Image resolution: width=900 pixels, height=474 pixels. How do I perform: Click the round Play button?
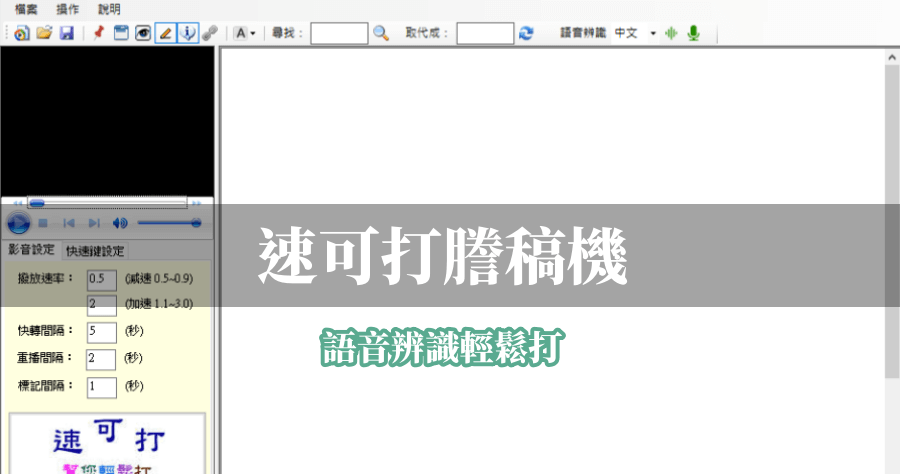click(18, 223)
